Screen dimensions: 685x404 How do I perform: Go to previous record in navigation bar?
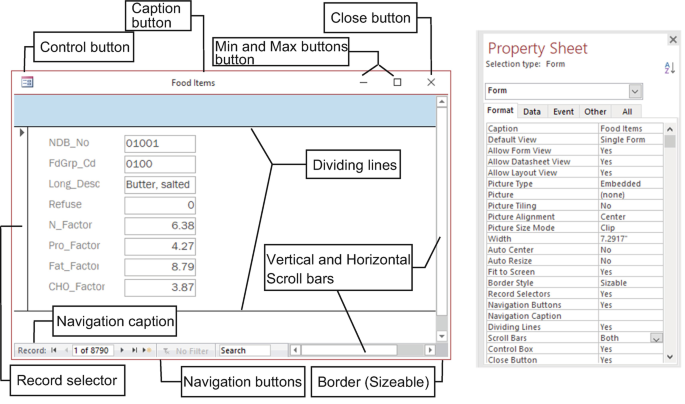[66, 350]
